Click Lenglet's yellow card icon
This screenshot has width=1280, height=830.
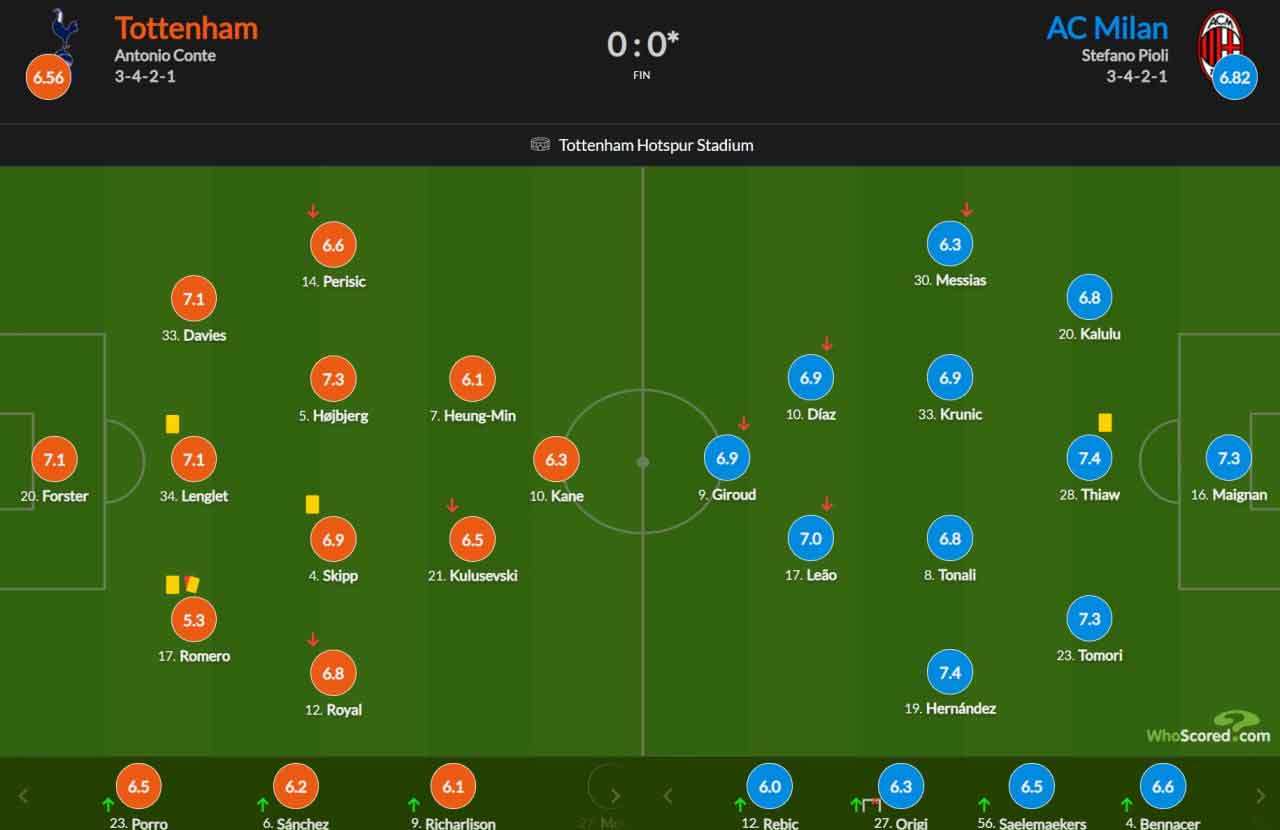[x=172, y=424]
